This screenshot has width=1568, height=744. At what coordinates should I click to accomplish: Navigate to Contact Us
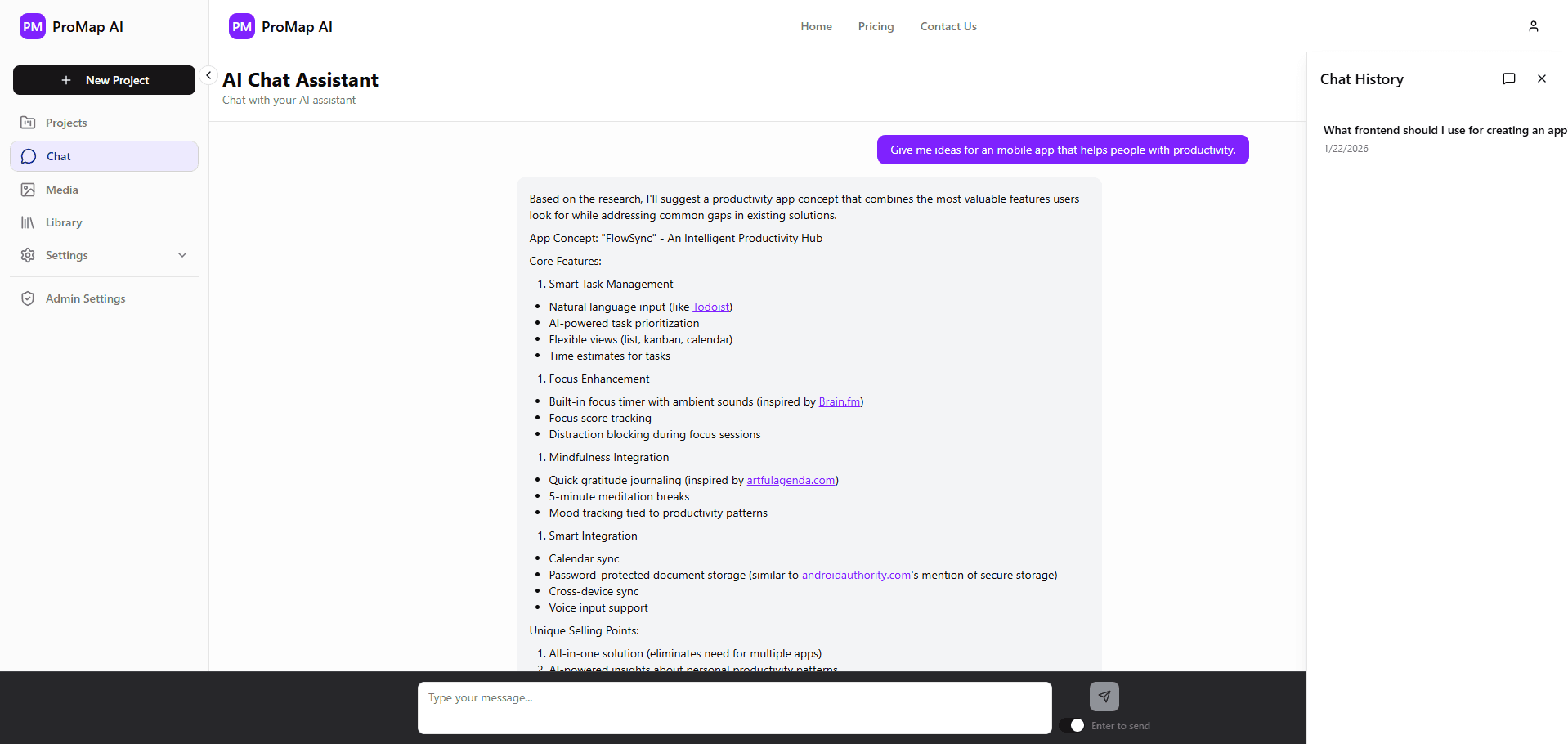(948, 25)
